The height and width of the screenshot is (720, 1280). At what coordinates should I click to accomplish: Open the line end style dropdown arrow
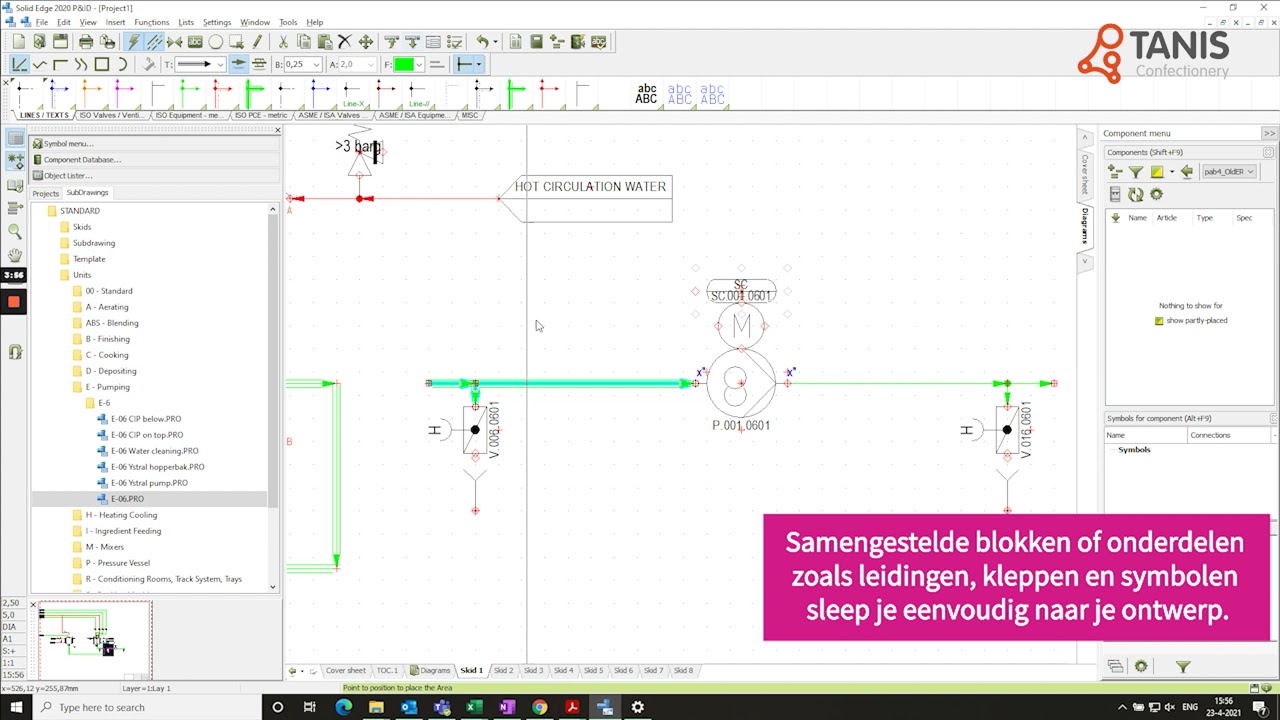[x=479, y=64]
